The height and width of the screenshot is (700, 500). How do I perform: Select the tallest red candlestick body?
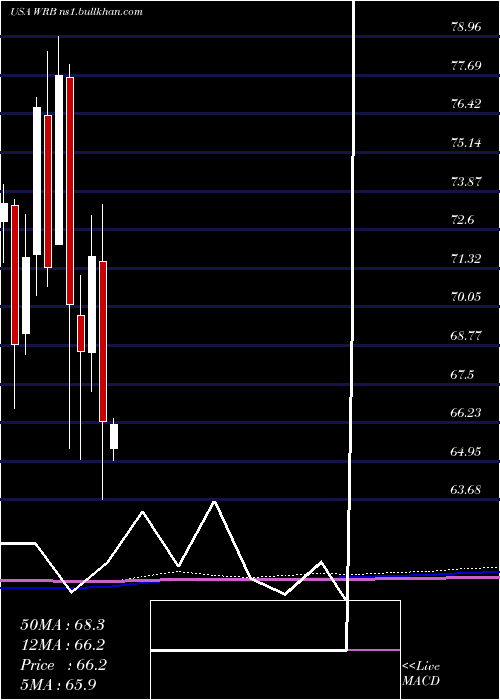click(x=70, y=191)
